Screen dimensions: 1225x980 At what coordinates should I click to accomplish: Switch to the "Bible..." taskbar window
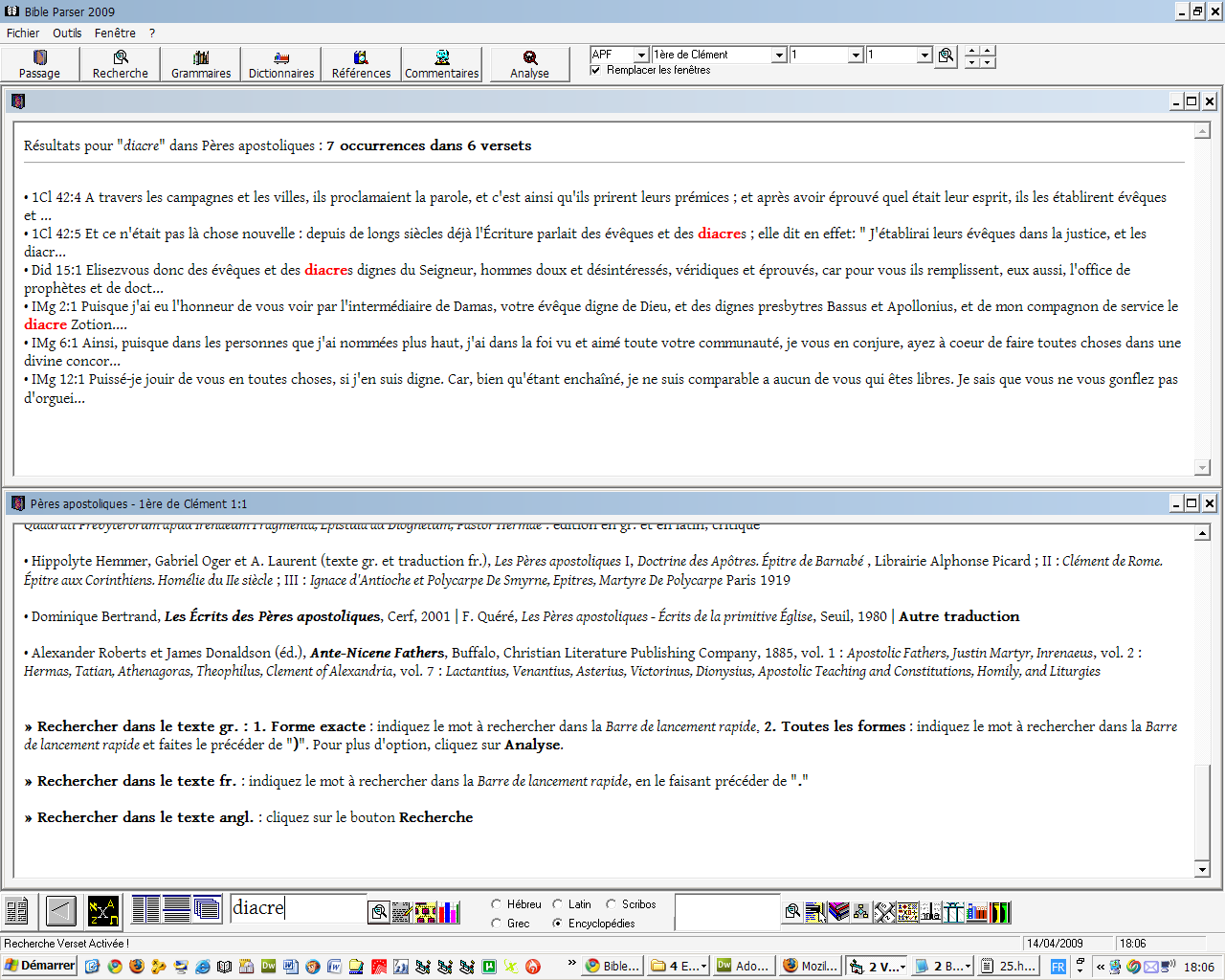612,967
